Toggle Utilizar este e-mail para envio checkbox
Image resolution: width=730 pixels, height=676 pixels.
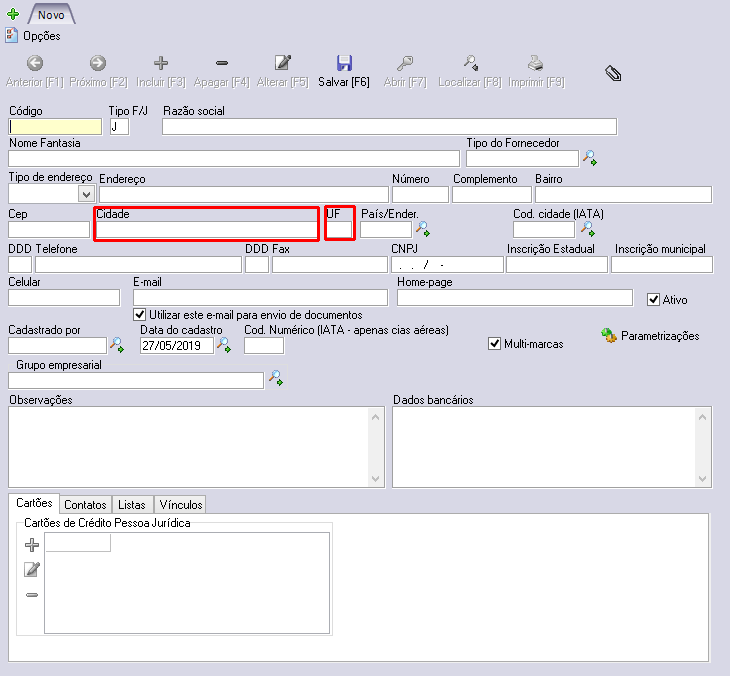139,315
